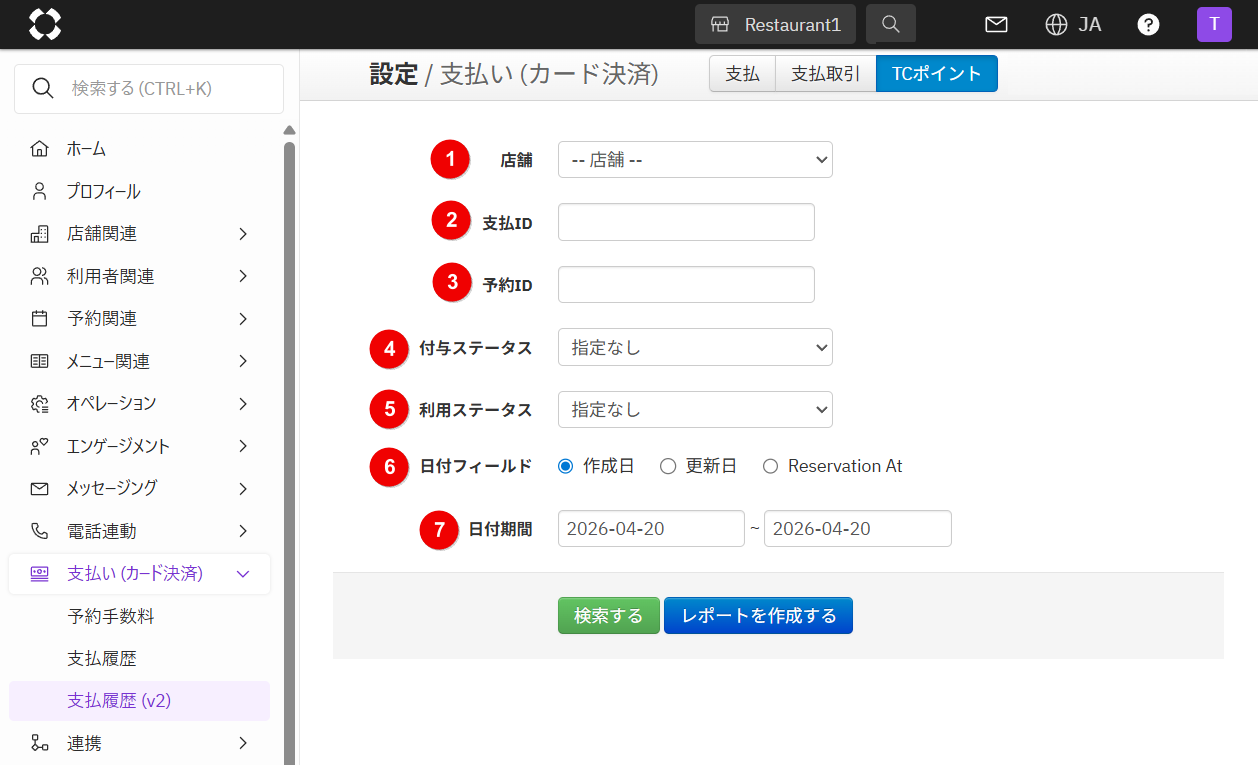Expand メッセージング with its chevron
This screenshot has width=1258, height=765.
243,489
